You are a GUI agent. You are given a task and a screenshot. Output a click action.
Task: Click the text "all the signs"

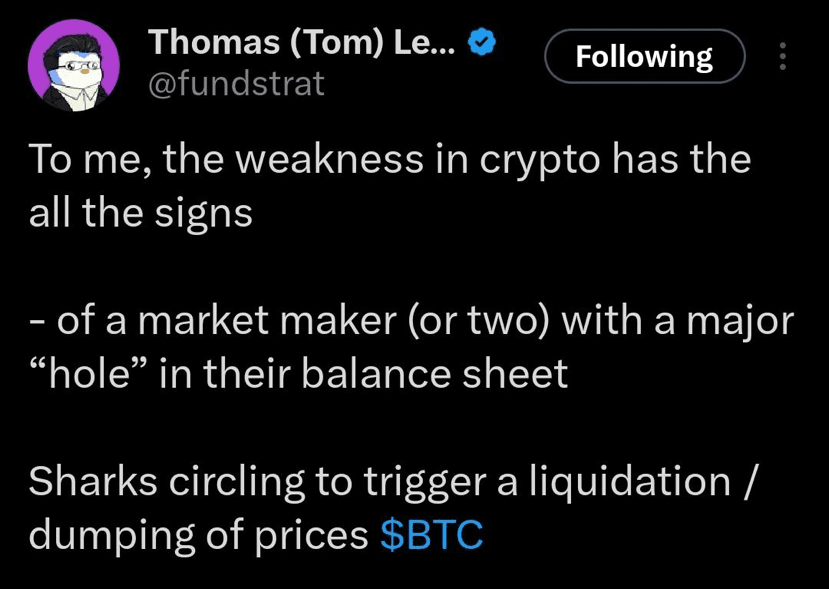point(141,214)
